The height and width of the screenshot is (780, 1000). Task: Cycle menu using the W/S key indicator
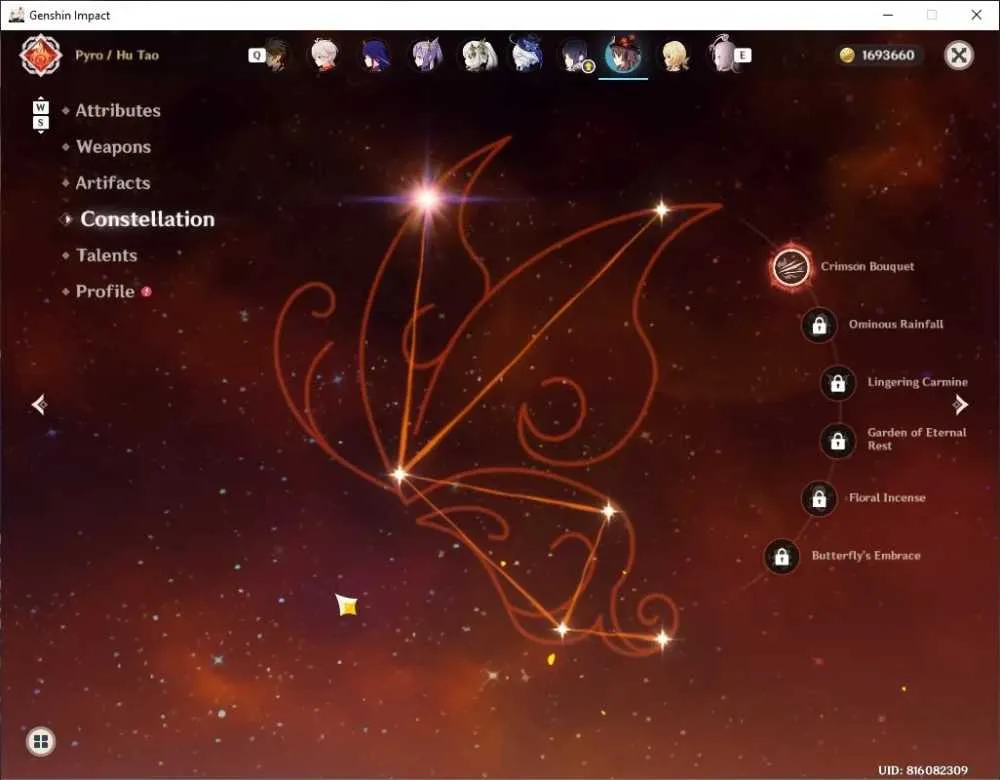click(x=40, y=115)
